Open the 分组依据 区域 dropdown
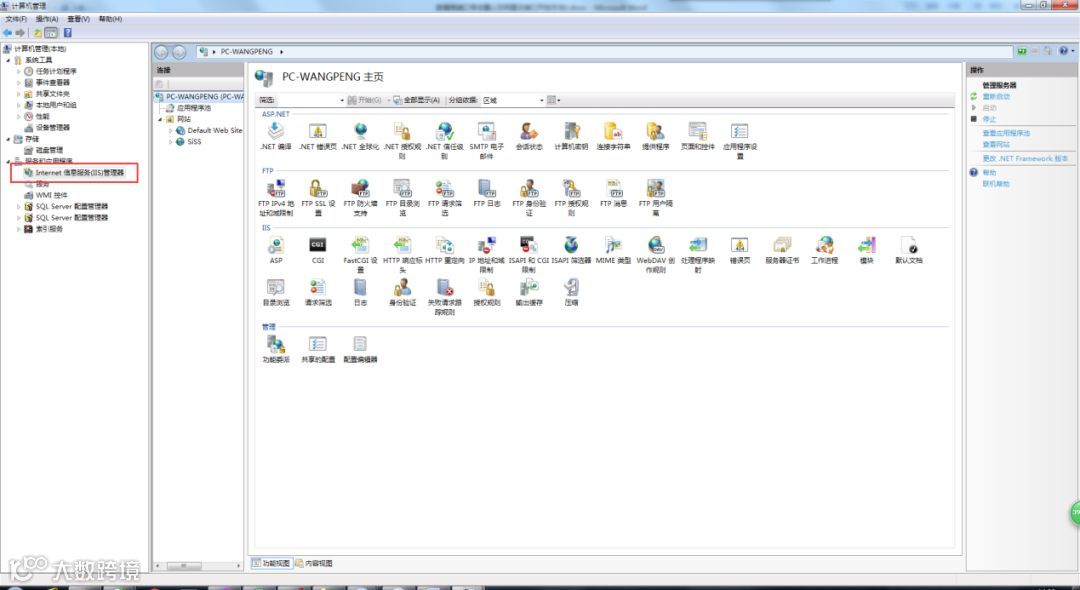The height and width of the screenshot is (590, 1080). pos(513,101)
